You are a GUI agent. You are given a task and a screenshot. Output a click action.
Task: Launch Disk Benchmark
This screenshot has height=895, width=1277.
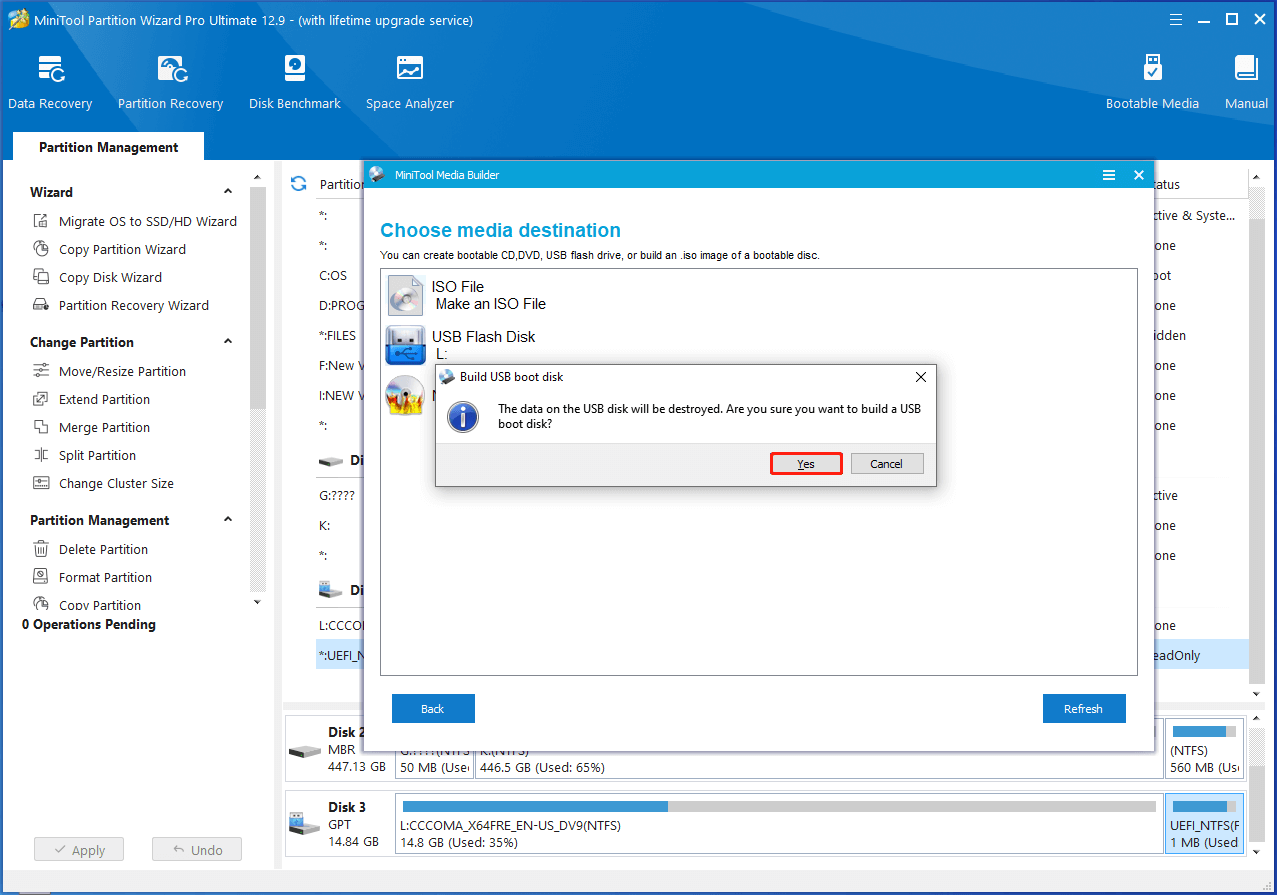coord(295,82)
